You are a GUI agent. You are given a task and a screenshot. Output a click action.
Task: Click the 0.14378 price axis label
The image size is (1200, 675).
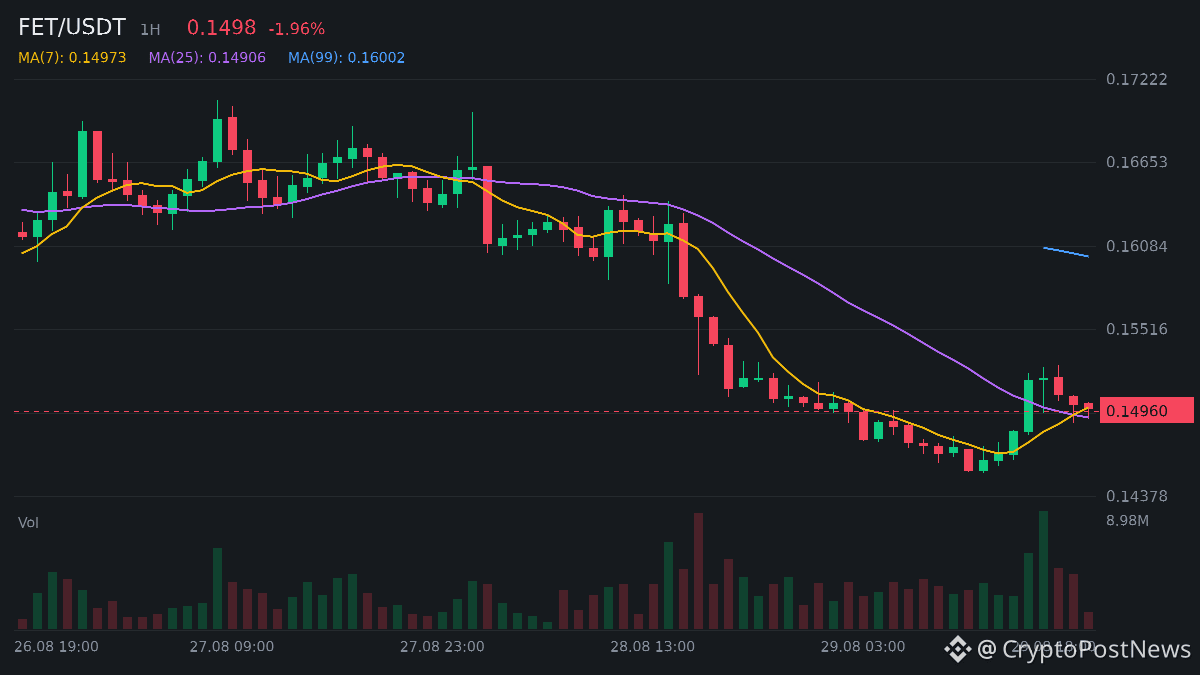[1136, 496]
